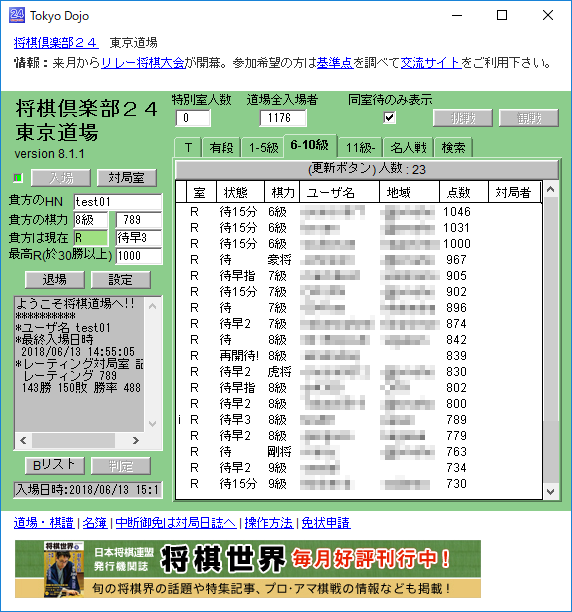Click the user list scroll up arrow
The height and width of the screenshot is (612, 572).
click(551, 190)
